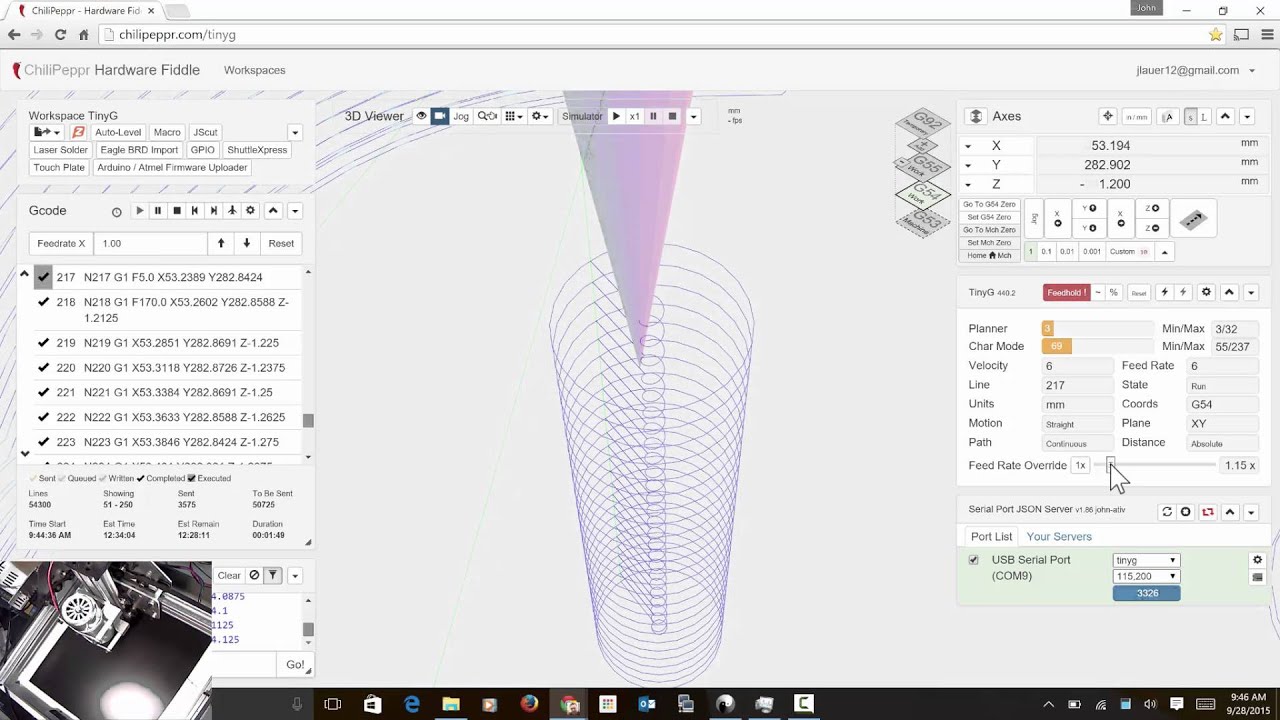Open the 3D Viewer grid dropdown
The height and width of the screenshot is (720, 1280).
pyautogui.click(x=513, y=116)
